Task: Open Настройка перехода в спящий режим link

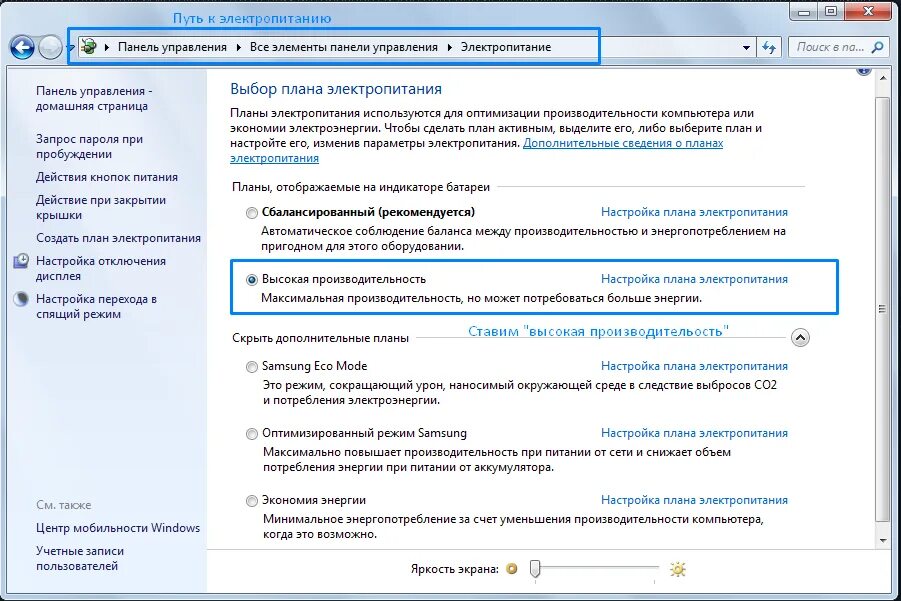Action: tap(97, 306)
